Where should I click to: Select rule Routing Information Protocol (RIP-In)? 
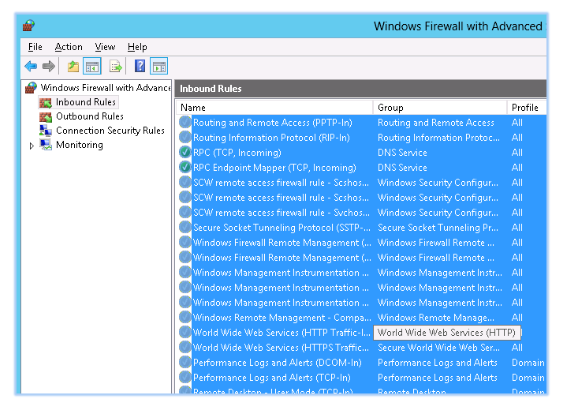[x=271, y=138]
